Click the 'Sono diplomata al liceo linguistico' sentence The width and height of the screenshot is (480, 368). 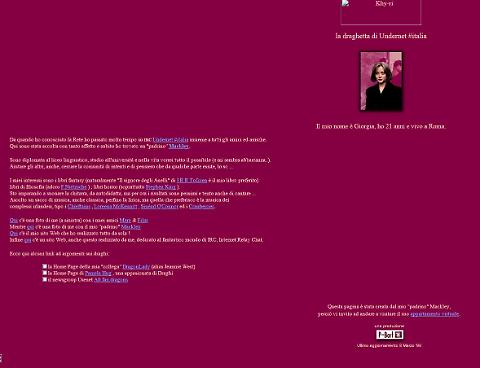140,160
